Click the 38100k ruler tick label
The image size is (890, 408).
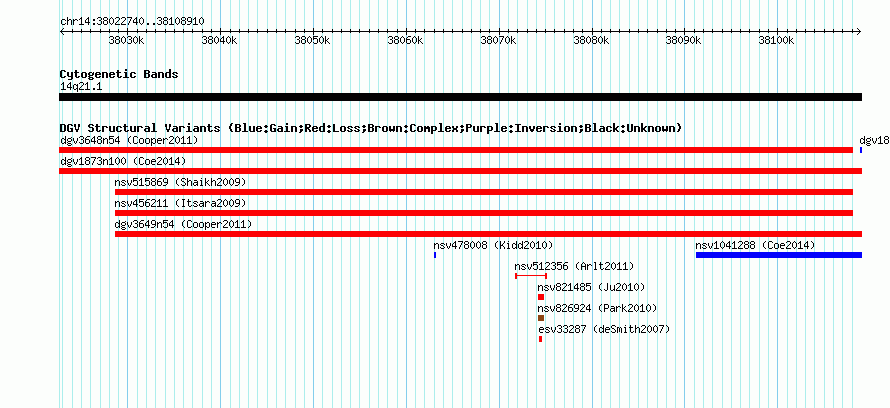[775, 41]
